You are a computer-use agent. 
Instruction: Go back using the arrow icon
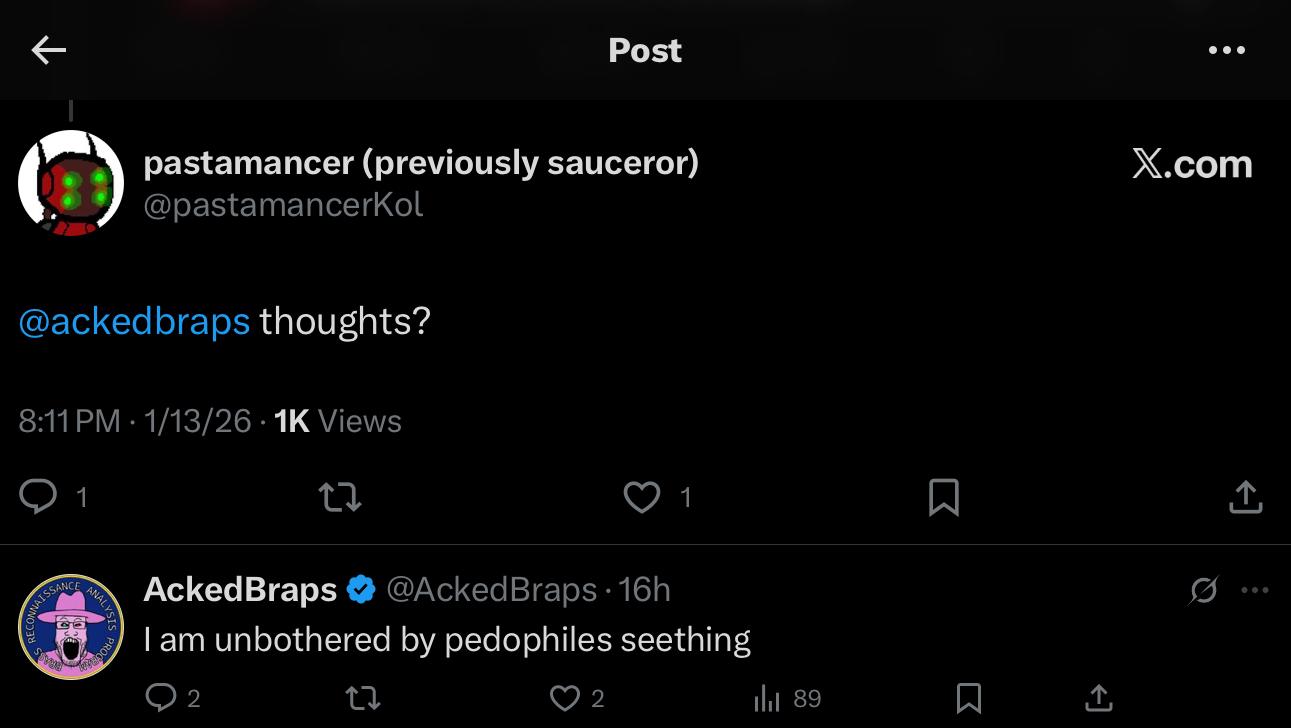pyautogui.click(x=48, y=50)
